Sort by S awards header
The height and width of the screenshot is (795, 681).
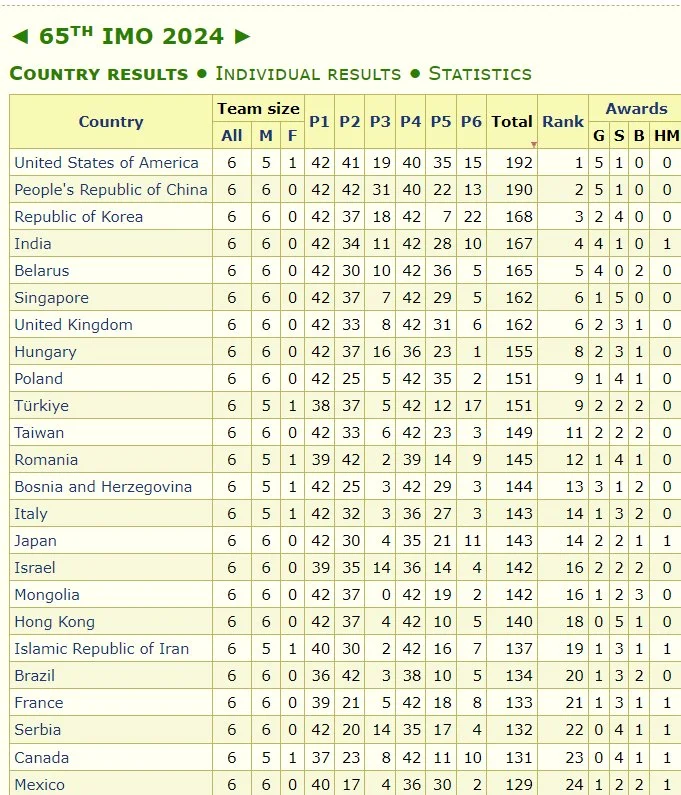(x=619, y=135)
